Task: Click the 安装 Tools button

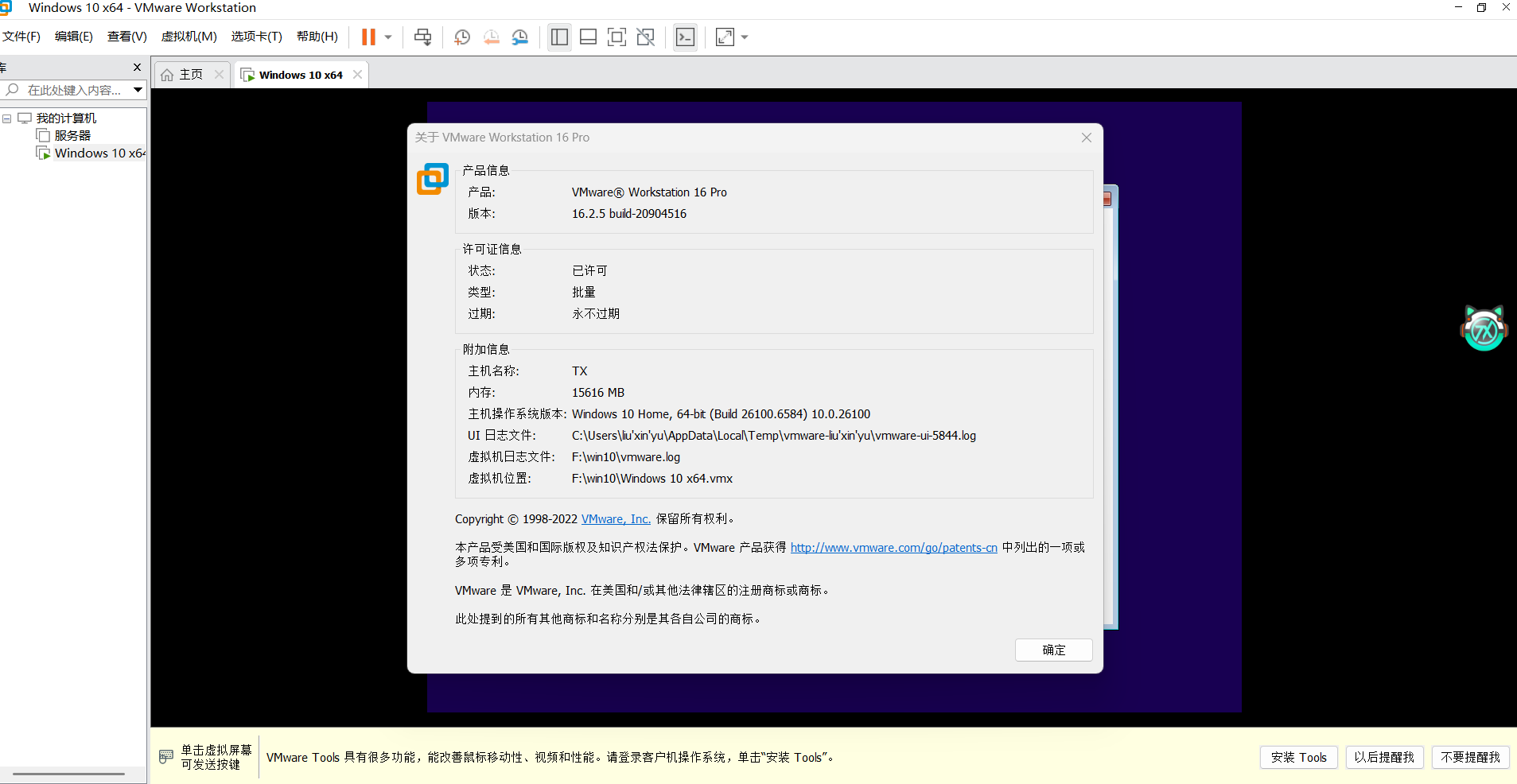Action: pos(1298,758)
